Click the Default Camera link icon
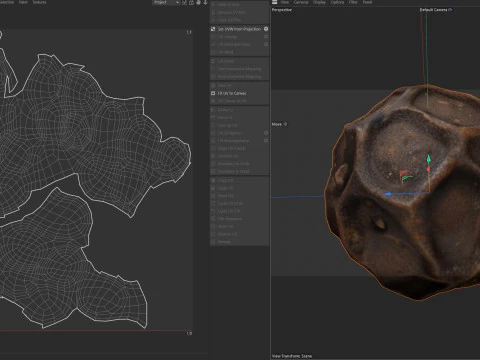The image size is (480, 360). tap(450, 10)
